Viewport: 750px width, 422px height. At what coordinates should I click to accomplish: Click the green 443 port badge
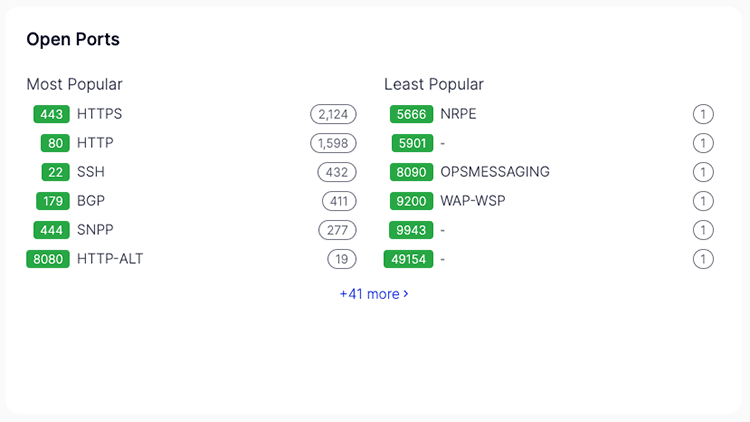click(x=51, y=114)
